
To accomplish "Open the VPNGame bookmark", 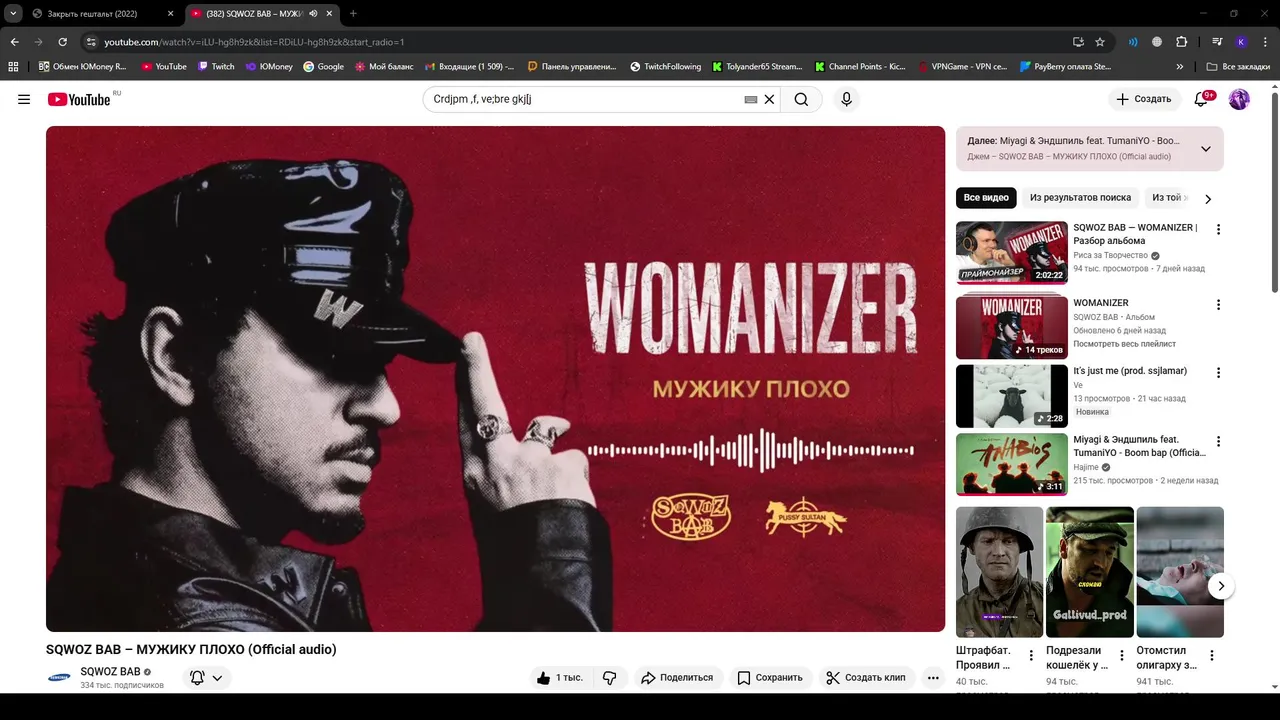I will coord(961,66).
